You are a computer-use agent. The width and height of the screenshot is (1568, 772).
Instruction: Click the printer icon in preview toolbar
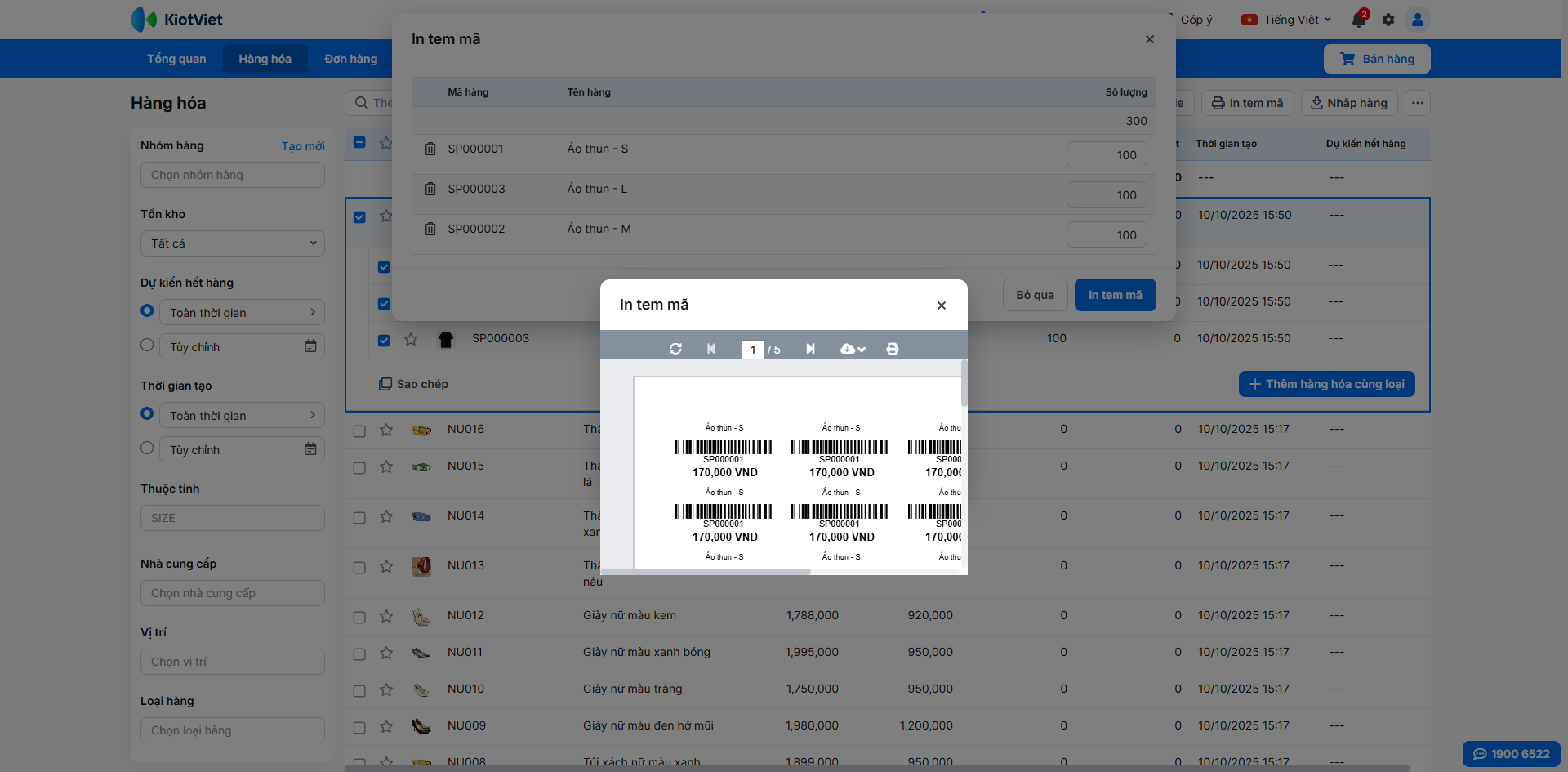click(893, 349)
